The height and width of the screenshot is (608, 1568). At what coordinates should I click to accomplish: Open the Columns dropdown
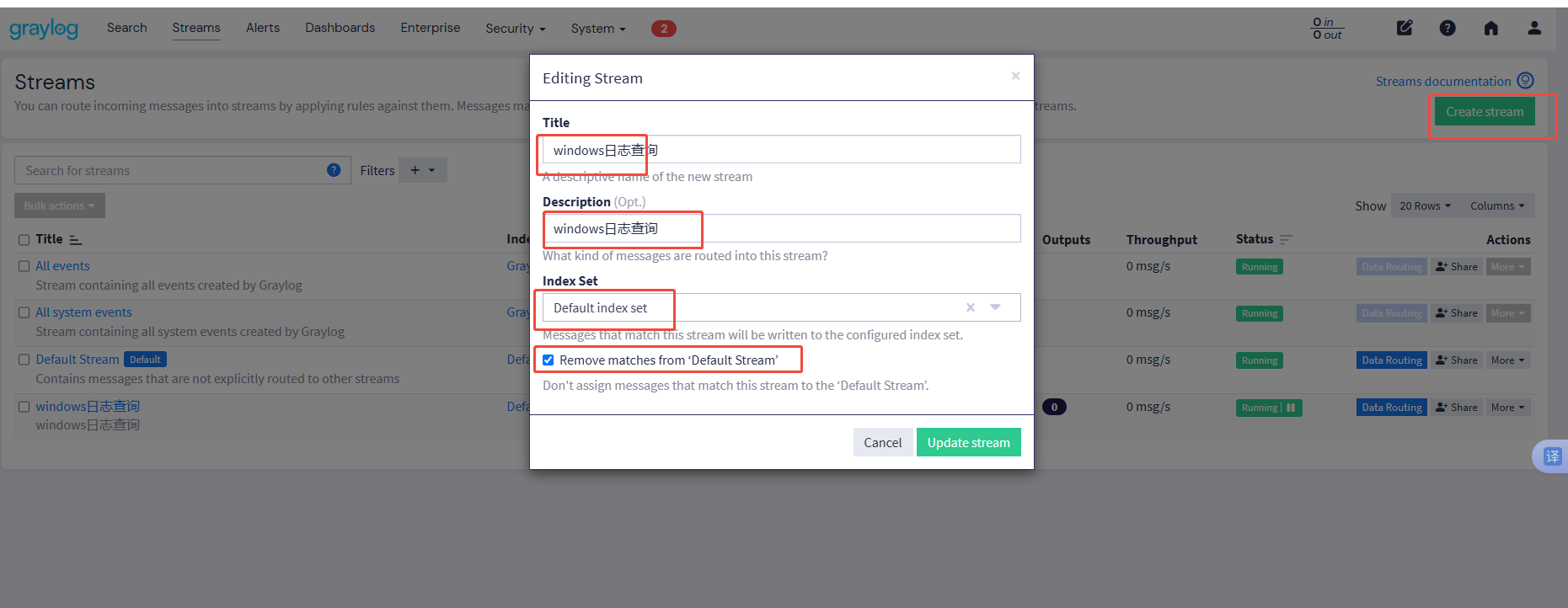(x=1497, y=205)
